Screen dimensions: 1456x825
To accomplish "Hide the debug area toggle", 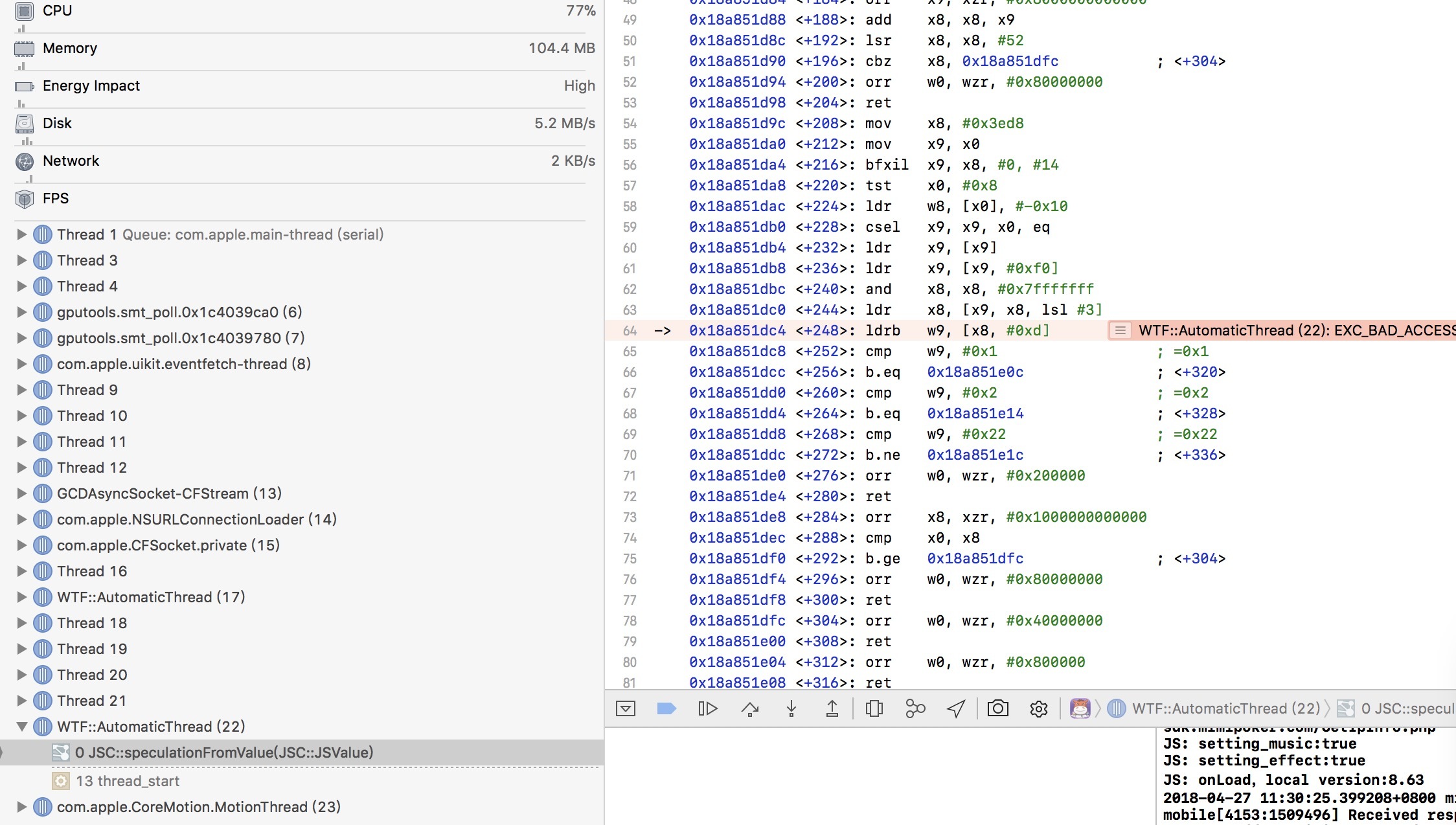I will 626,708.
